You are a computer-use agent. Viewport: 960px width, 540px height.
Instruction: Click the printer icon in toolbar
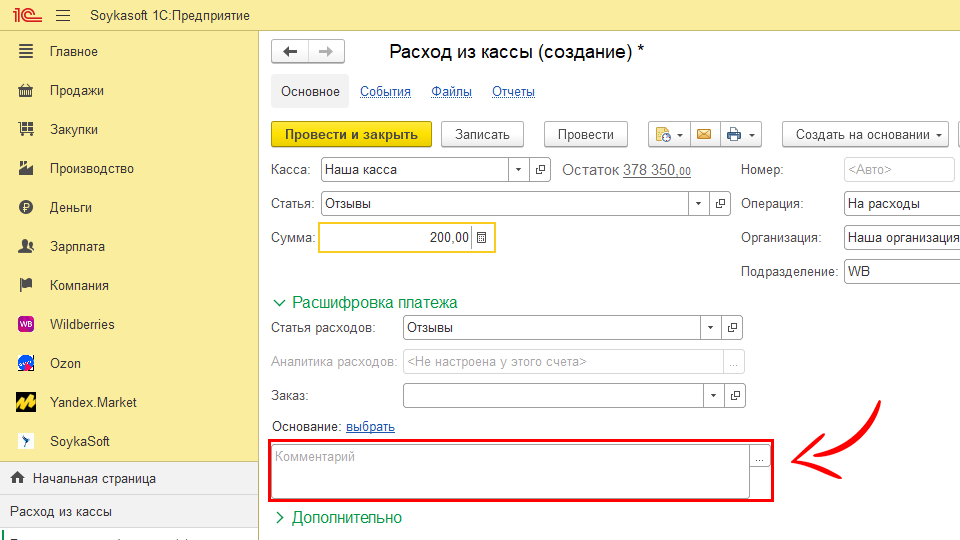click(734, 134)
